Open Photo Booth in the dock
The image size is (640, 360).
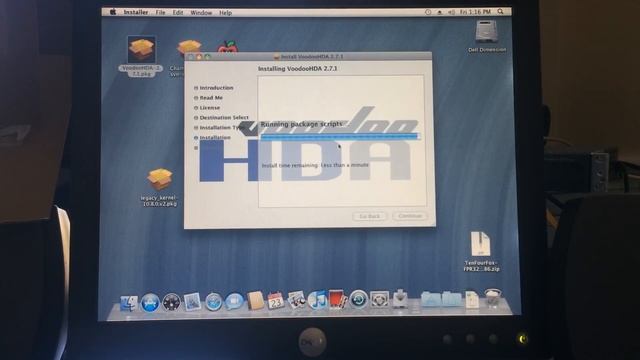click(x=338, y=300)
